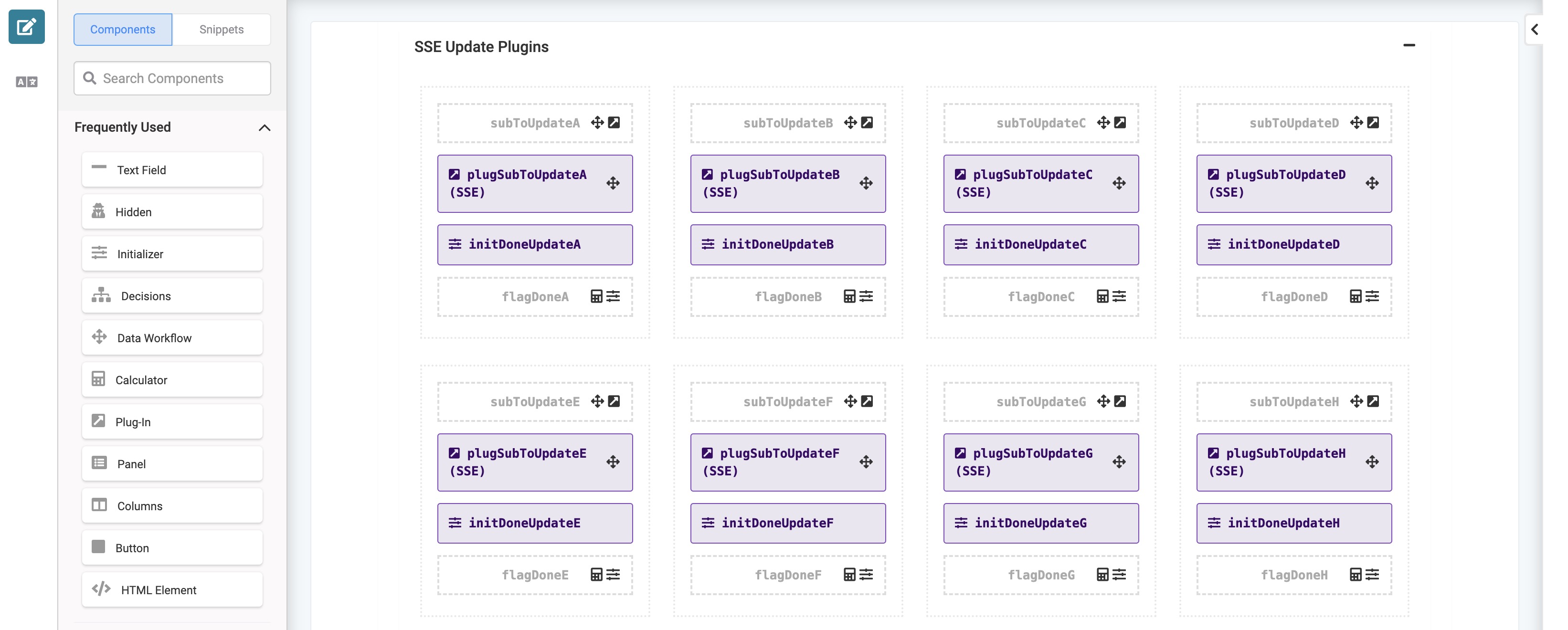Image resolution: width=1568 pixels, height=630 pixels.
Task: Click the flagDoneA hidden label
Action: tap(535, 297)
